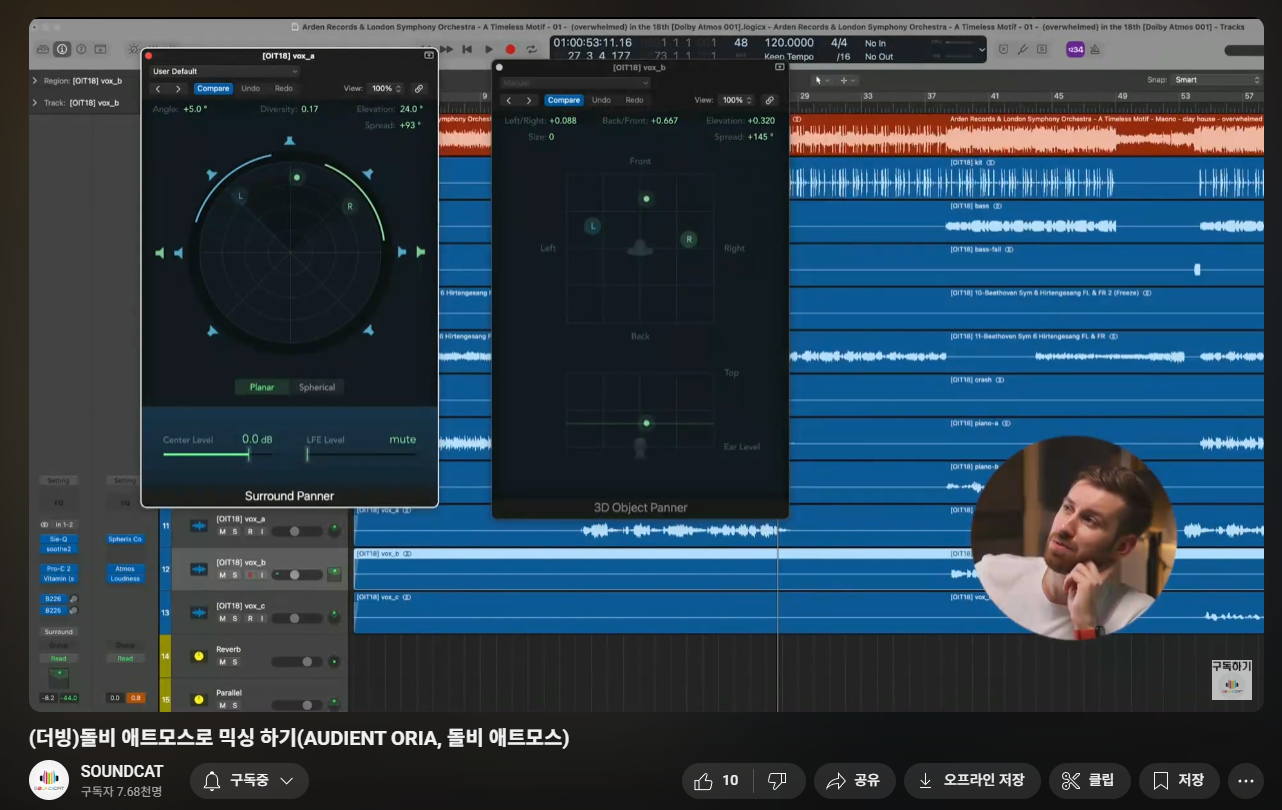Open YouTube more actions ellipsis button
The height and width of the screenshot is (810, 1282).
1245,781
